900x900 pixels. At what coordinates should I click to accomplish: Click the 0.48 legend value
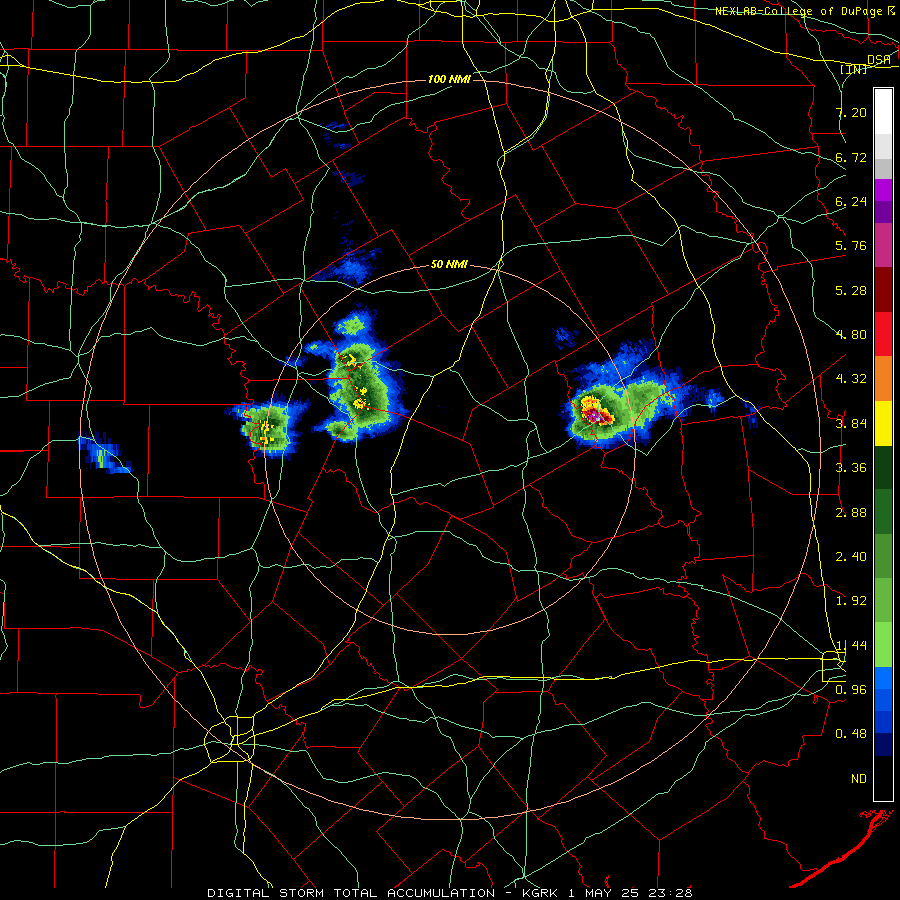click(x=851, y=734)
